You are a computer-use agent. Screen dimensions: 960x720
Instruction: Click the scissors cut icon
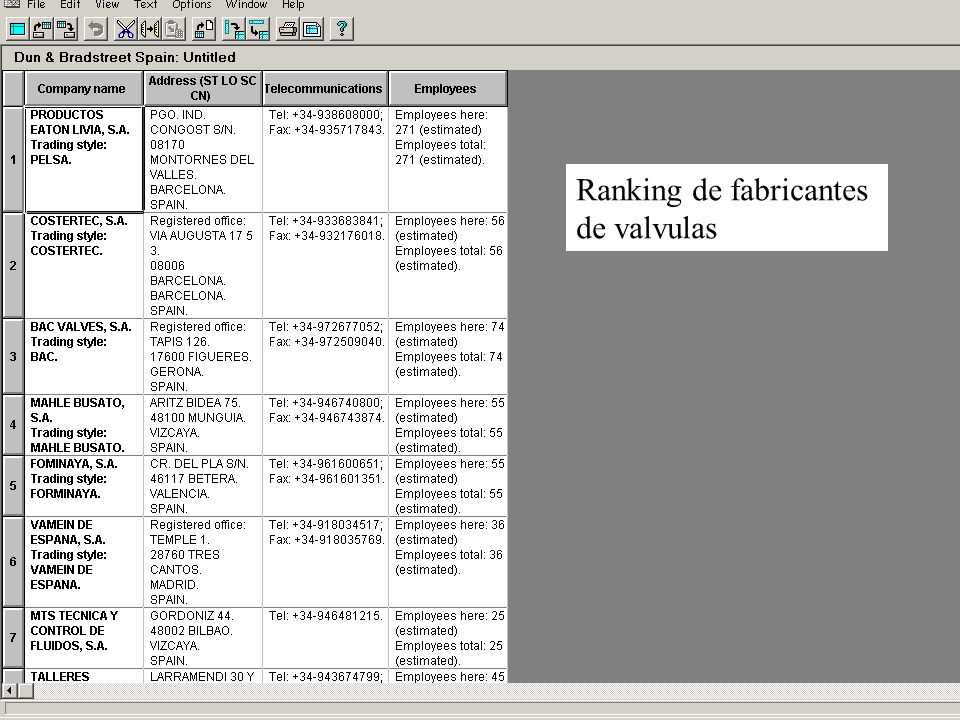126,29
